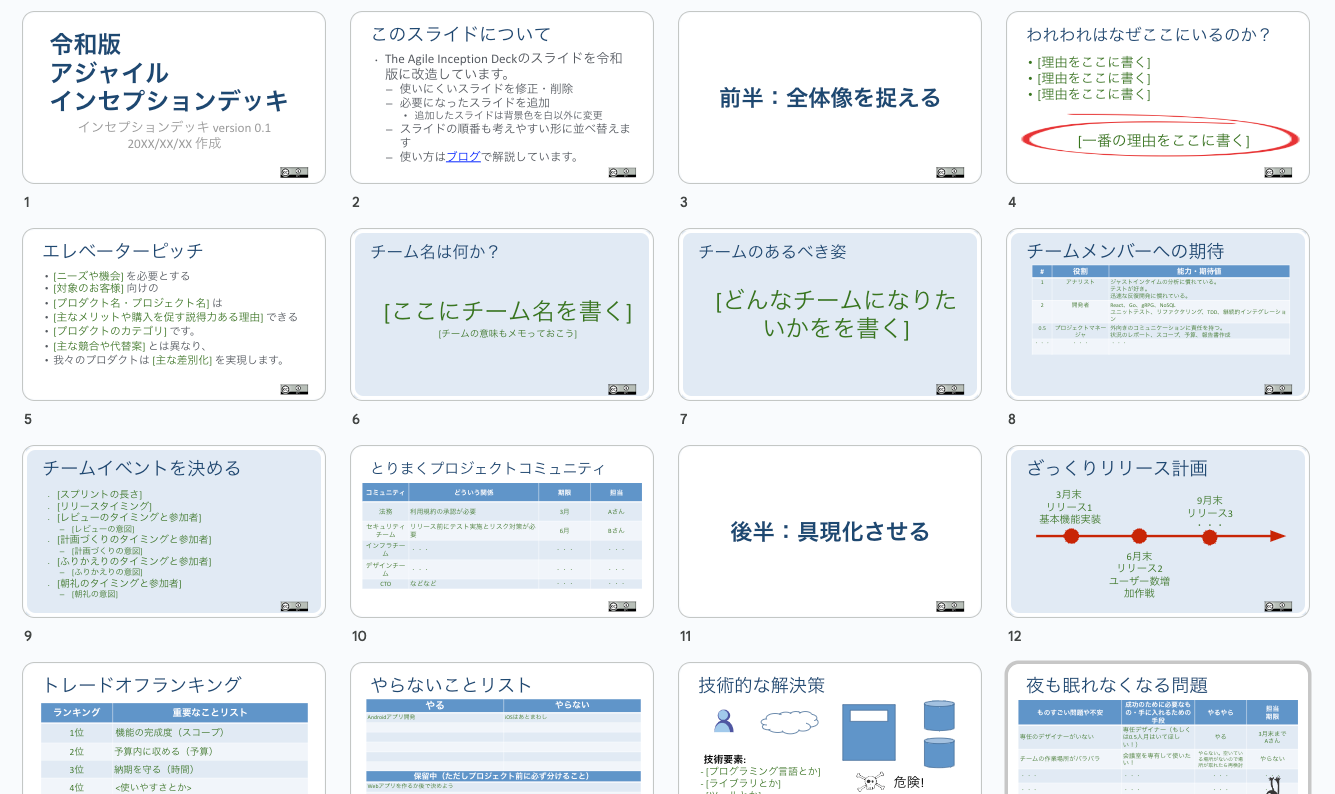Screen dimensions: 1335x794
Task: Click the skull and crossbones danger icon
Action: [870, 782]
